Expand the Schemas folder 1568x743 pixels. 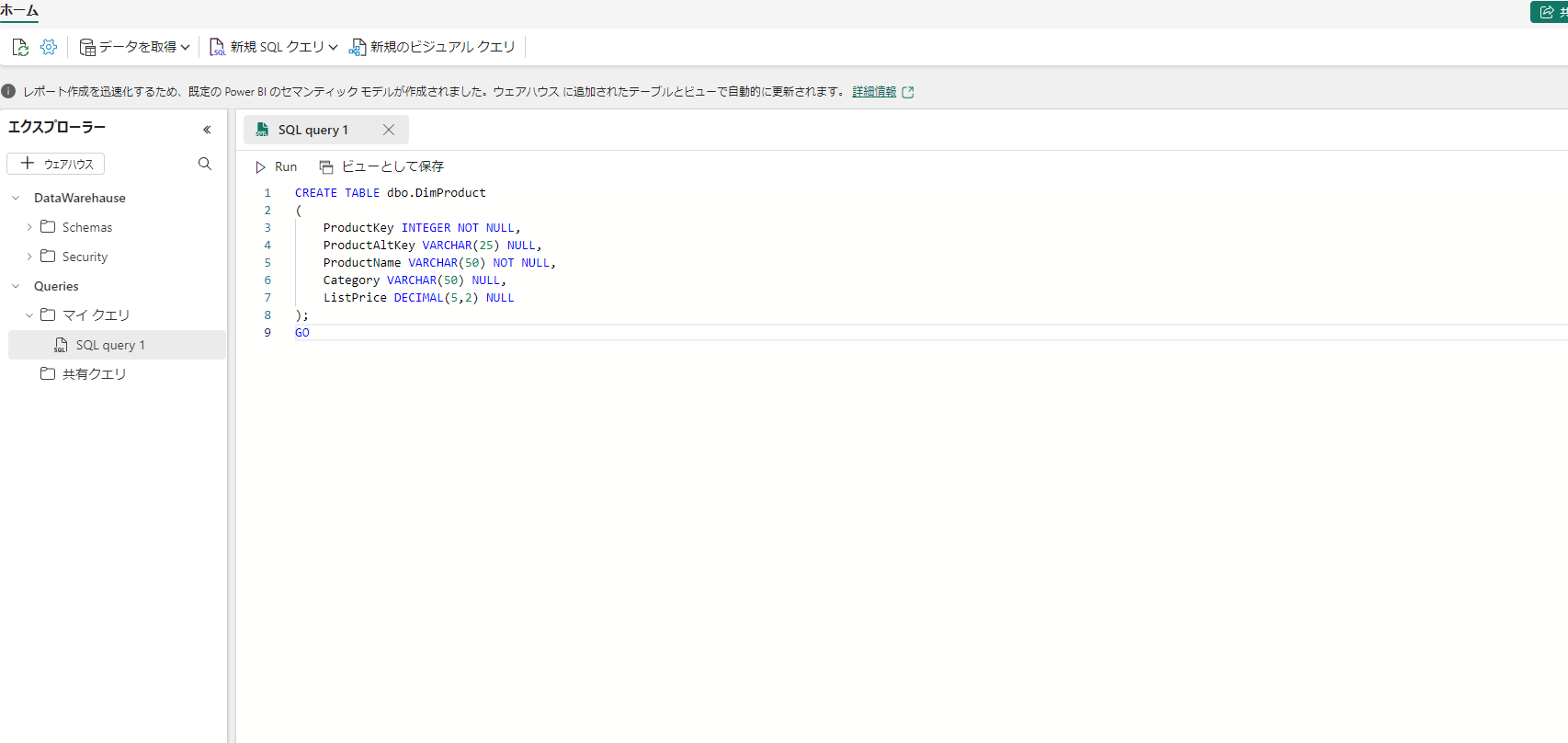pos(29,227)
